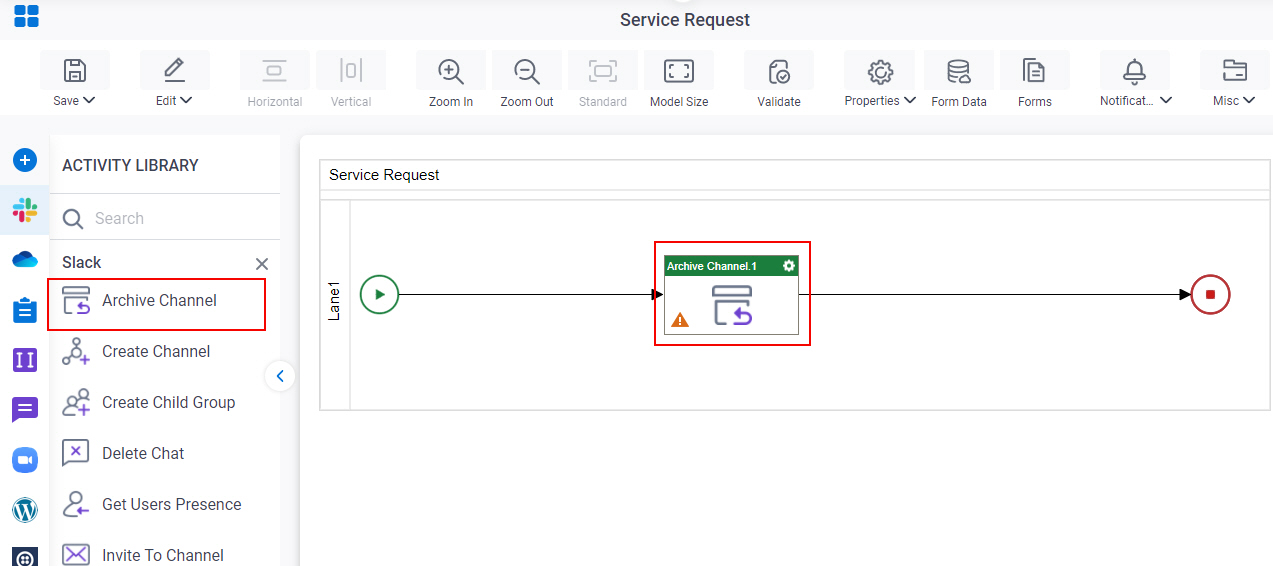The width and height of the screenshot is (1273, 566).
Task: Select the purple square sidebar icon
Action: pyautogui.click(x=25, y=360)
